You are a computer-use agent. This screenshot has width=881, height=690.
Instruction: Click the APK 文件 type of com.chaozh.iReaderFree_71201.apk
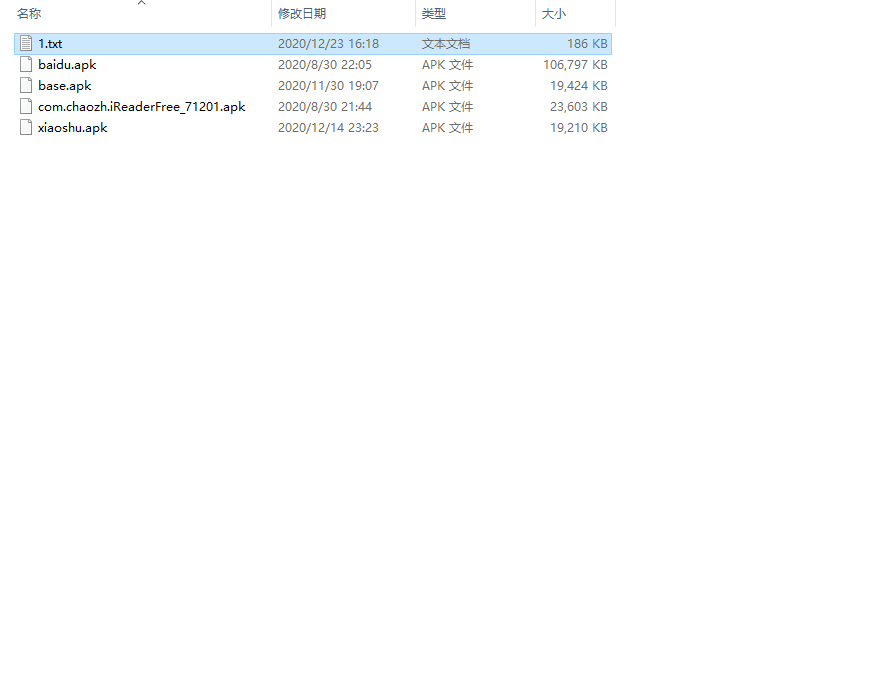(448, 107)
